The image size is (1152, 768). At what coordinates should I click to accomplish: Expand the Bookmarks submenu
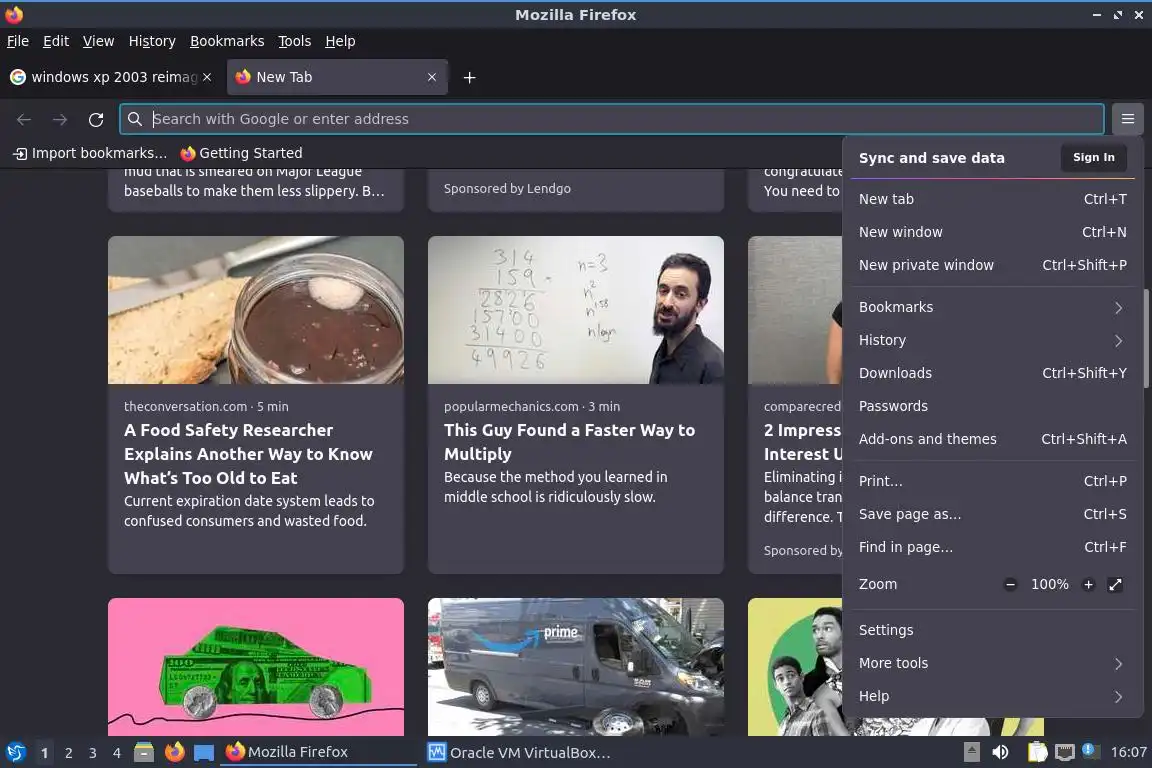click(992, 307)
